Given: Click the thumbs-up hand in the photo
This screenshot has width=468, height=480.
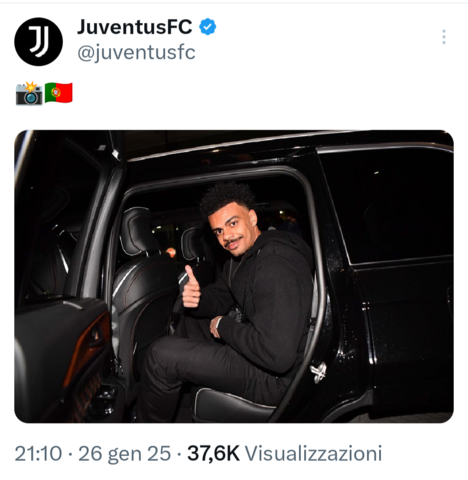Looking at the screenshot, I should 191,287.
